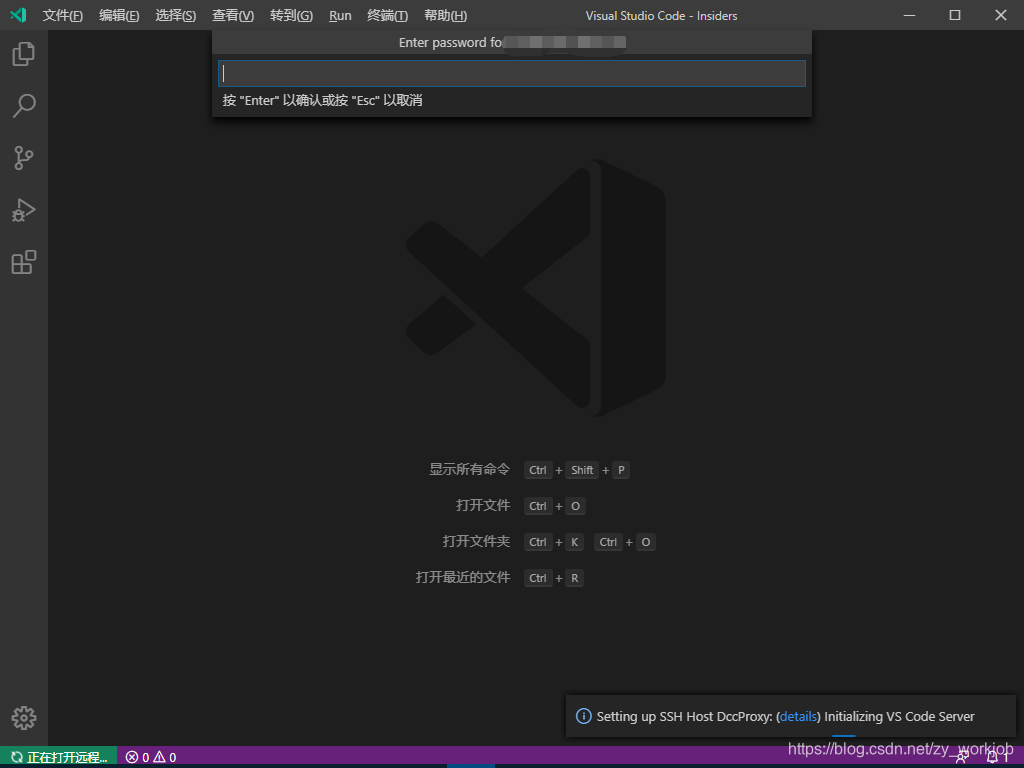Open the Extensions view
The height and width of the screenshot is (768, 1024).
(24, 263)
